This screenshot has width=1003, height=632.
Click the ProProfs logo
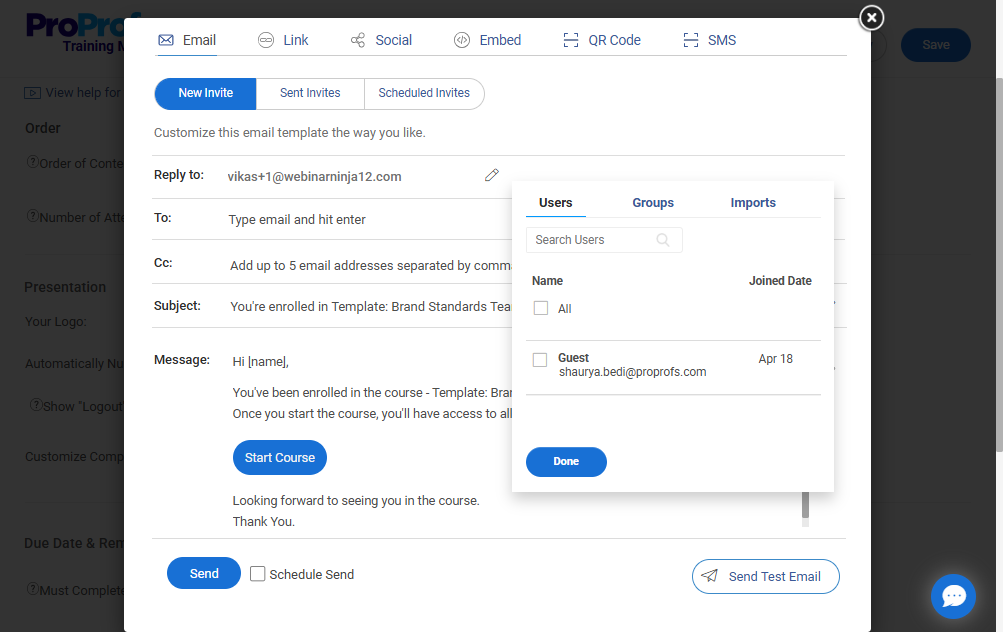(75, 33)
